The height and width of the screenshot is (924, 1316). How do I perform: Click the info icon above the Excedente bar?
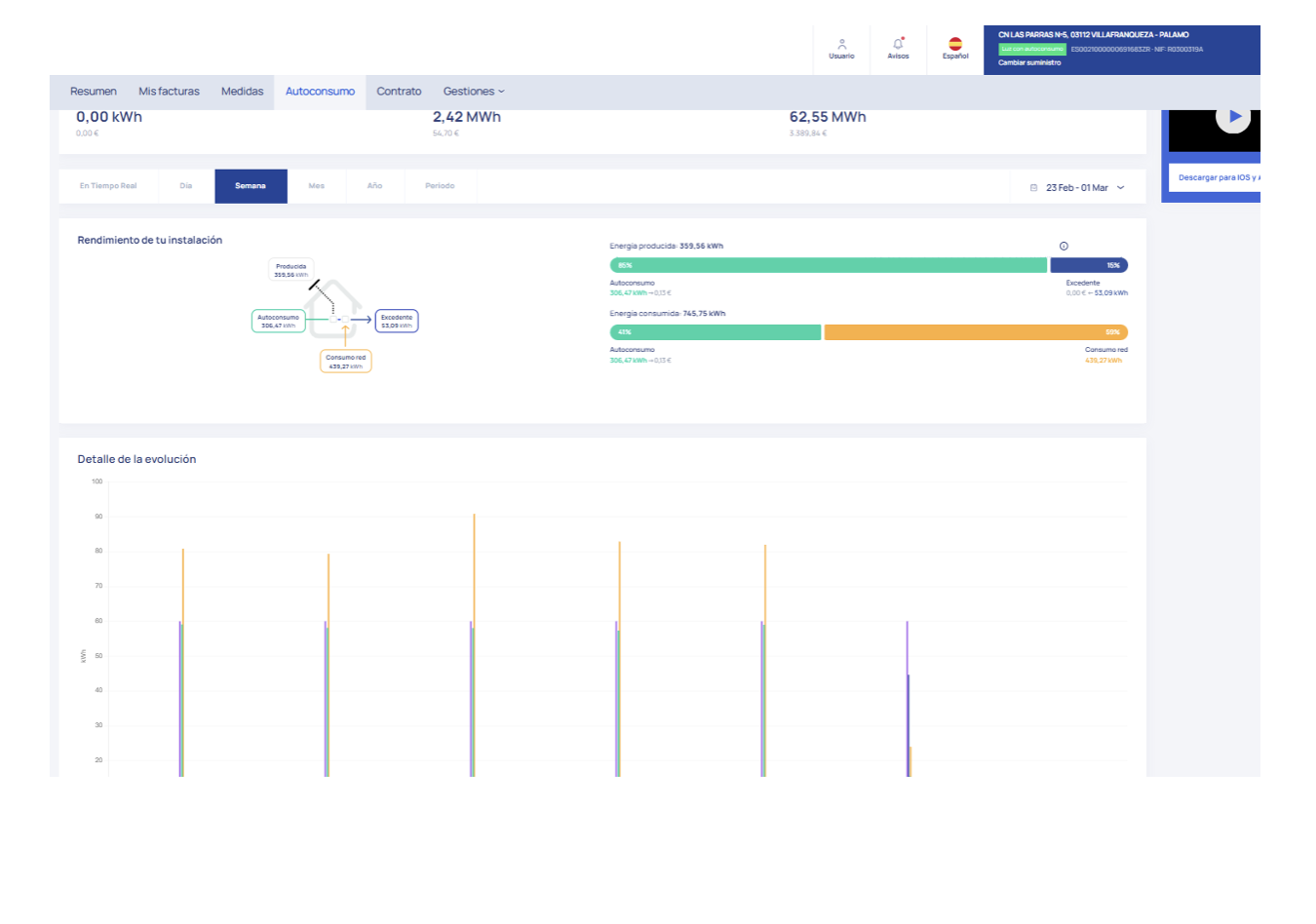[1064, 246]
